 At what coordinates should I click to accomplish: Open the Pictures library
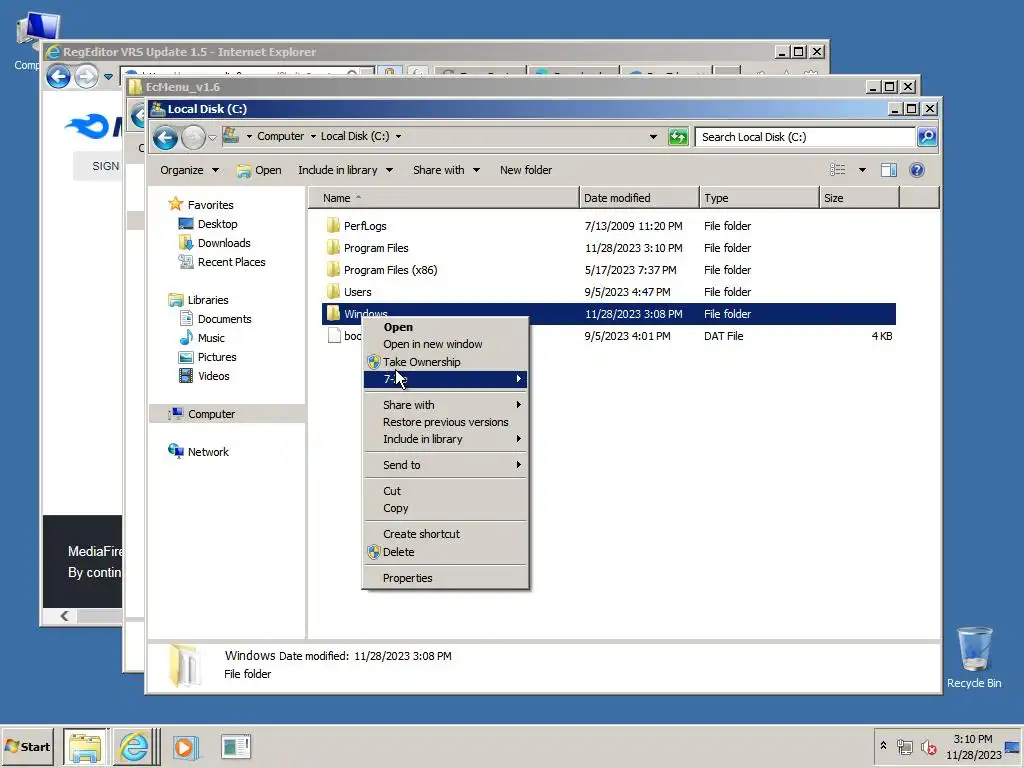(217, 357)
